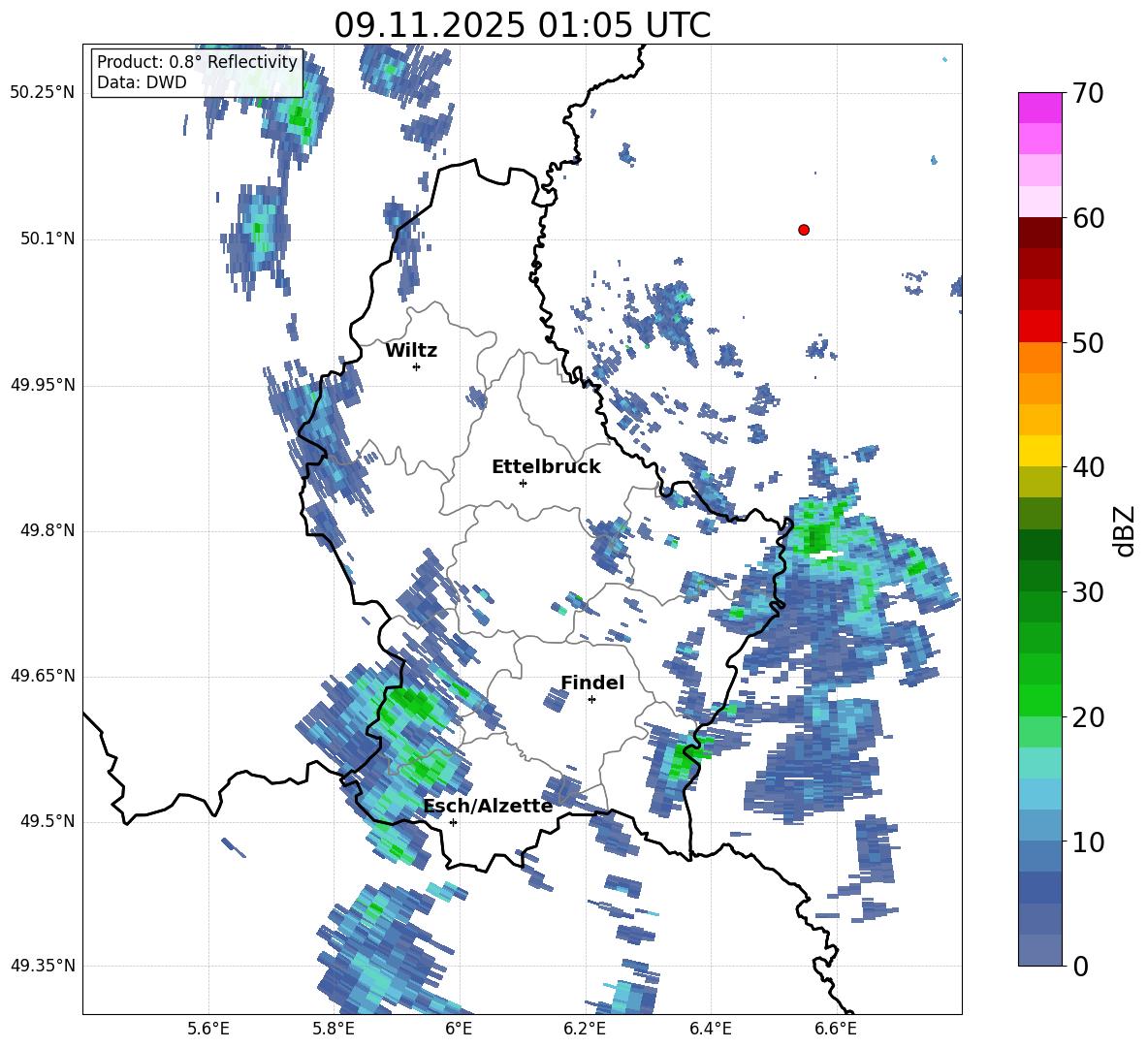Click the Esch/Alzette city label
1148x1048 pixels.
tap(488, 806)
